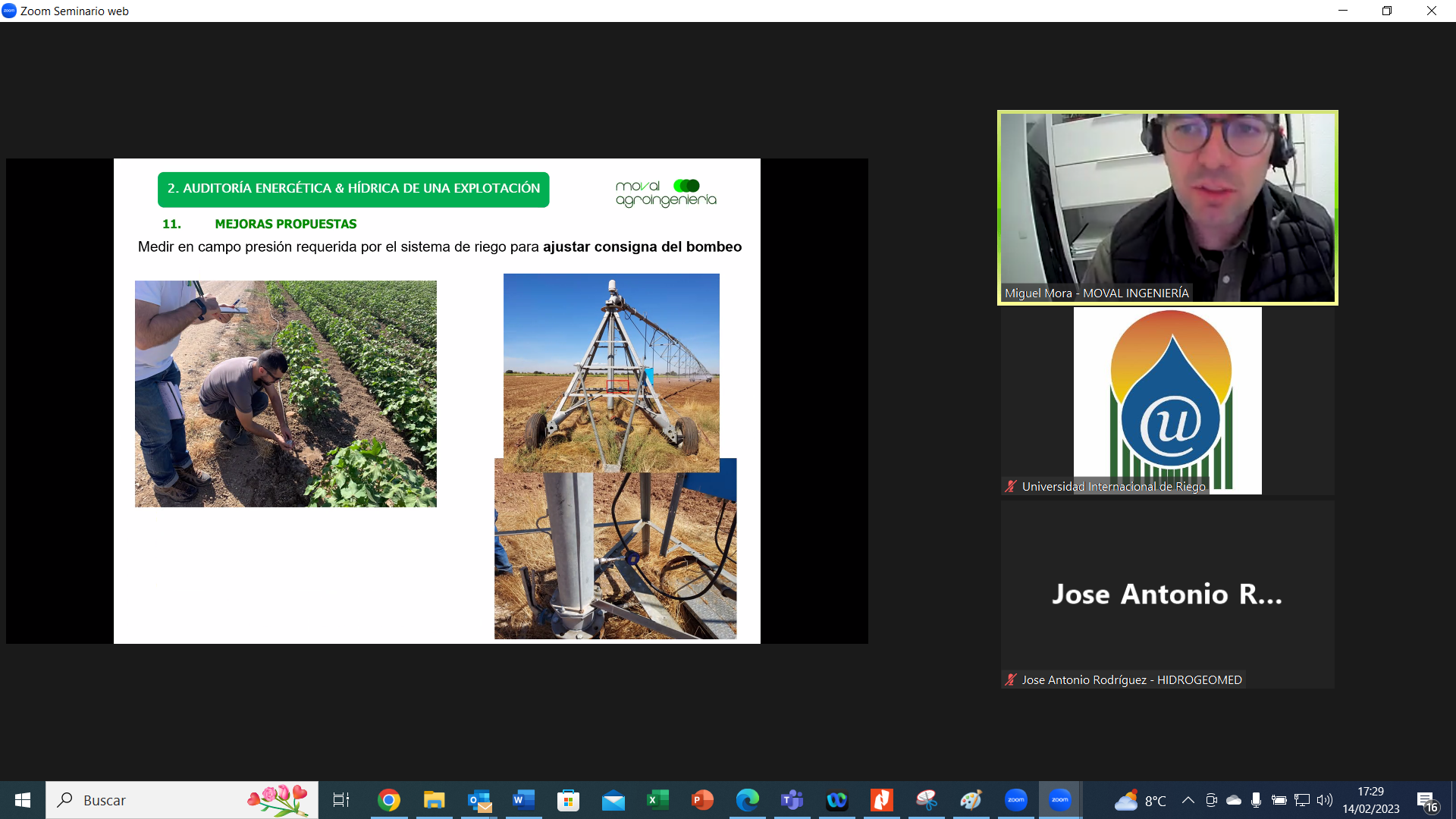Open the clock and calendar flyout

pyautogui.click(x=1370, y=800)
